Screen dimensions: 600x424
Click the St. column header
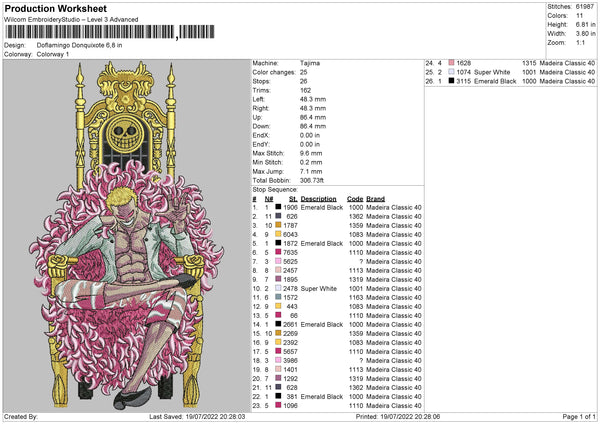point(293,199)
